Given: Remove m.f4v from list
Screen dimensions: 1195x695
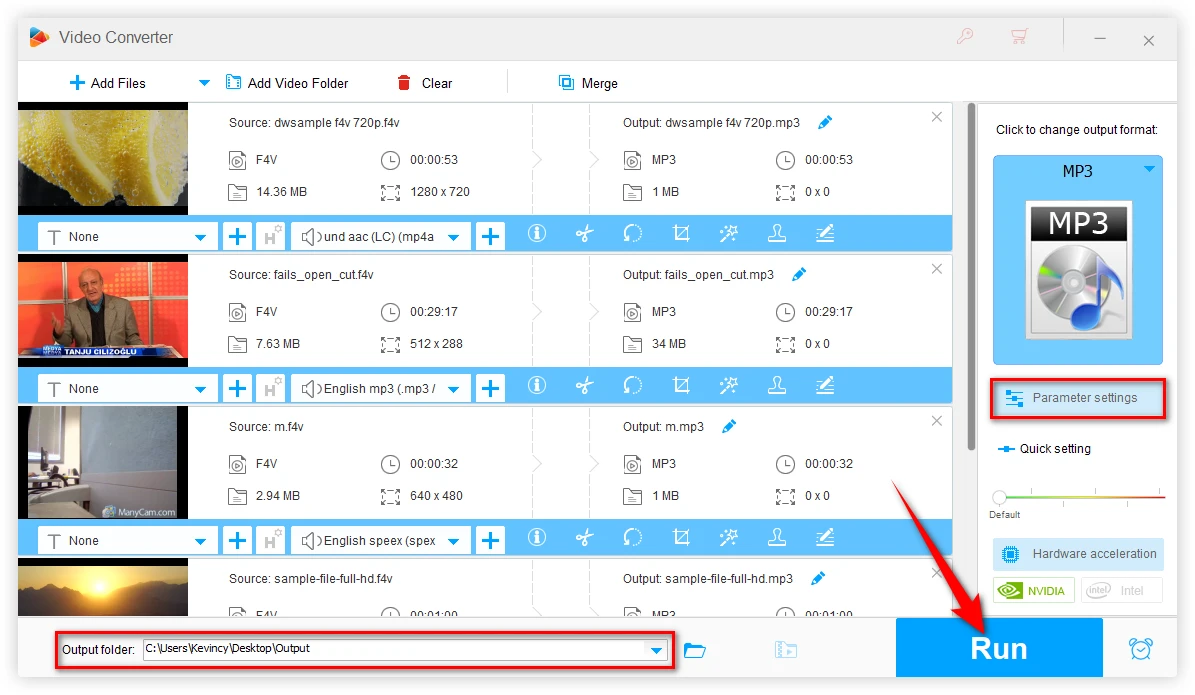Looking at the screenshot, I should [x=937, y=421].
